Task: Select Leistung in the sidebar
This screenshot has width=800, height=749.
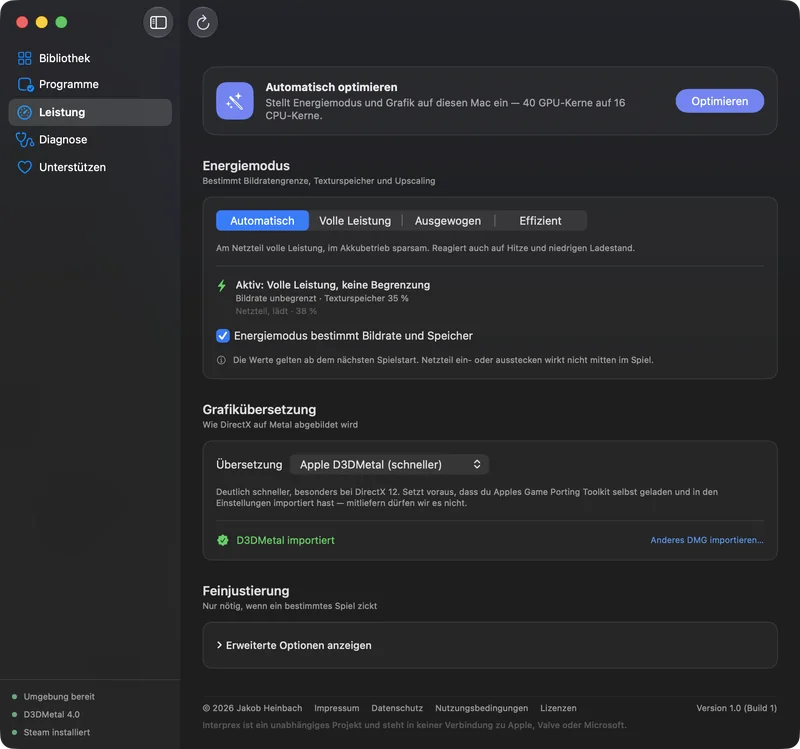Action: point(90,112)
